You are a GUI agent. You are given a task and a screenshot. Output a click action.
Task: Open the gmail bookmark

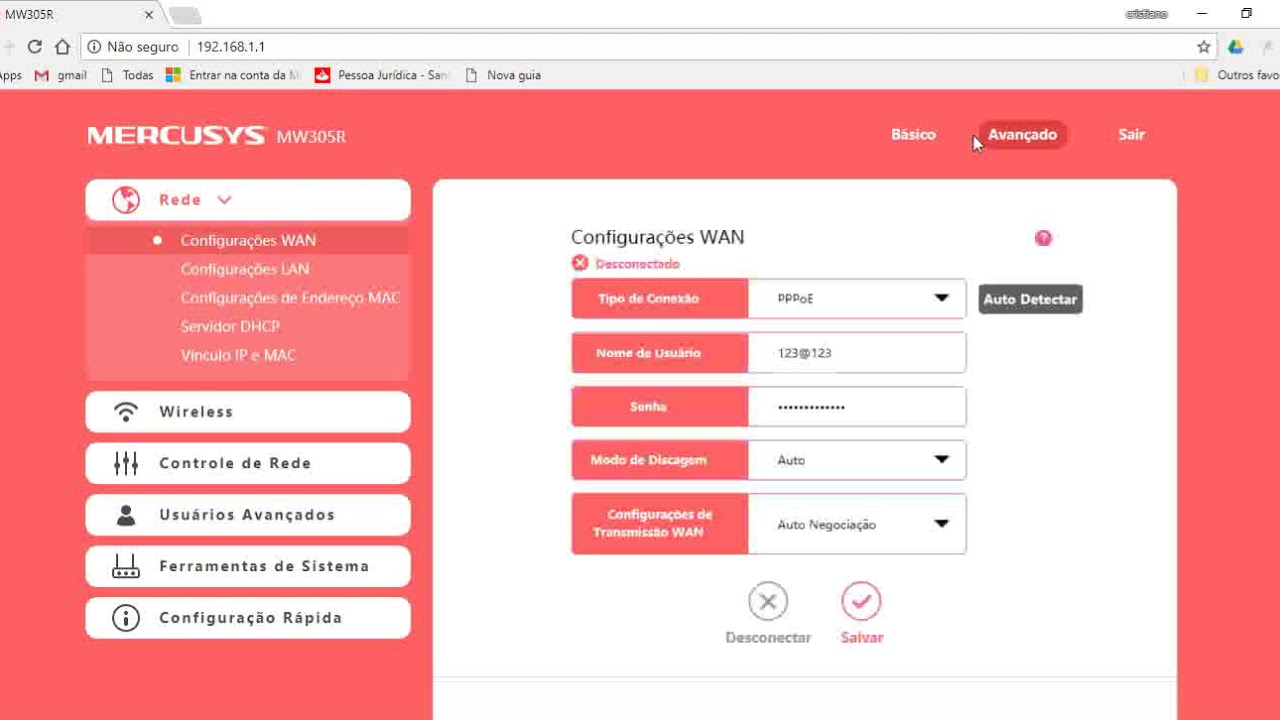pos(61,75)
